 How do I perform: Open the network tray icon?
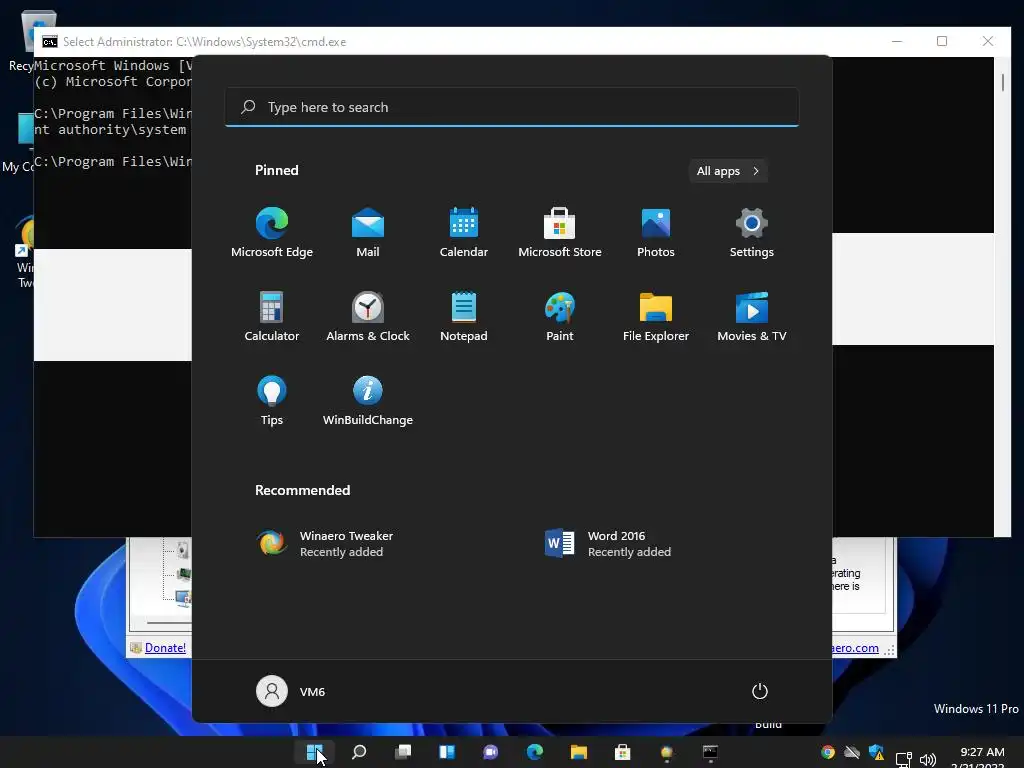click(904, 760)
